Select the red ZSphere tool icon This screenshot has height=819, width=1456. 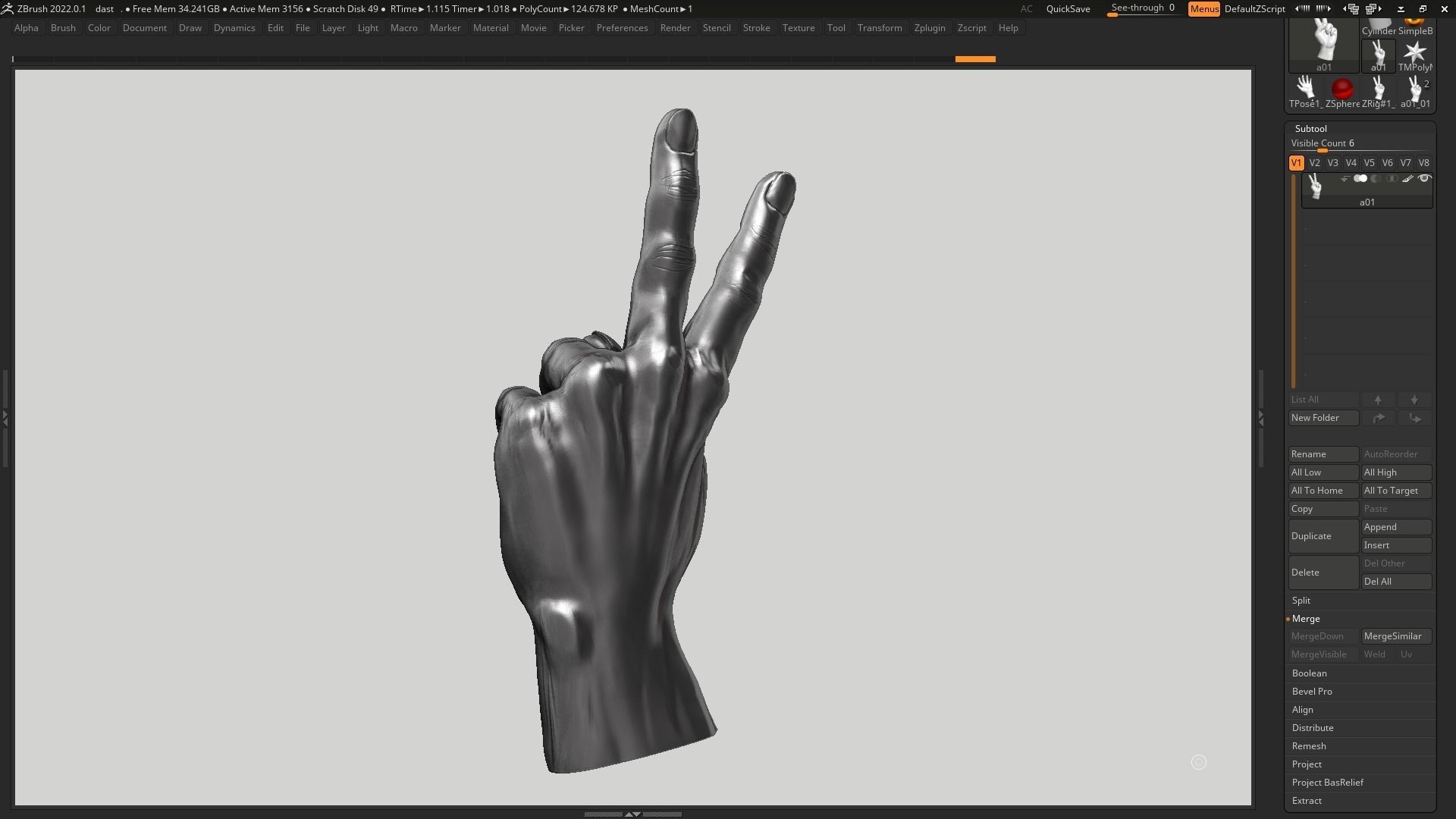pyautogui.click(x=1342, y=92)
